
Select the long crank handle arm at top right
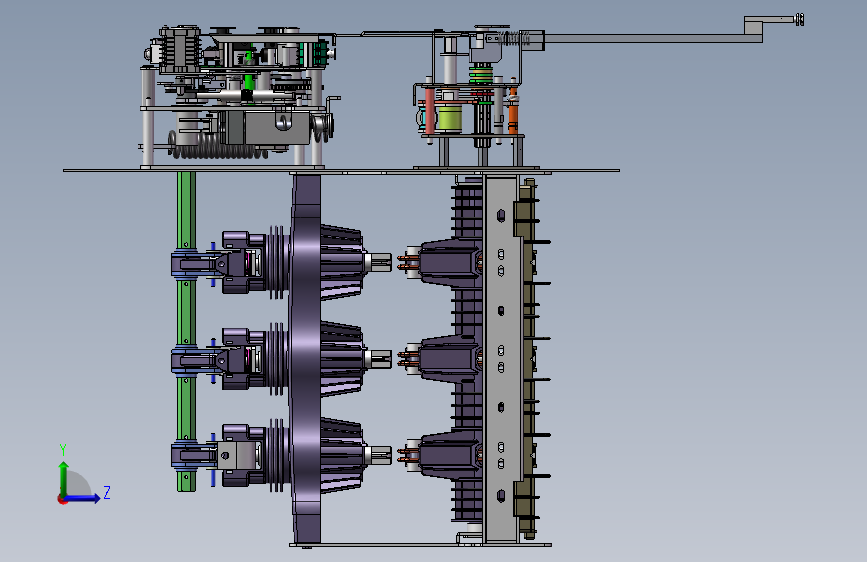pyautogui.click(x=652, y=37)
